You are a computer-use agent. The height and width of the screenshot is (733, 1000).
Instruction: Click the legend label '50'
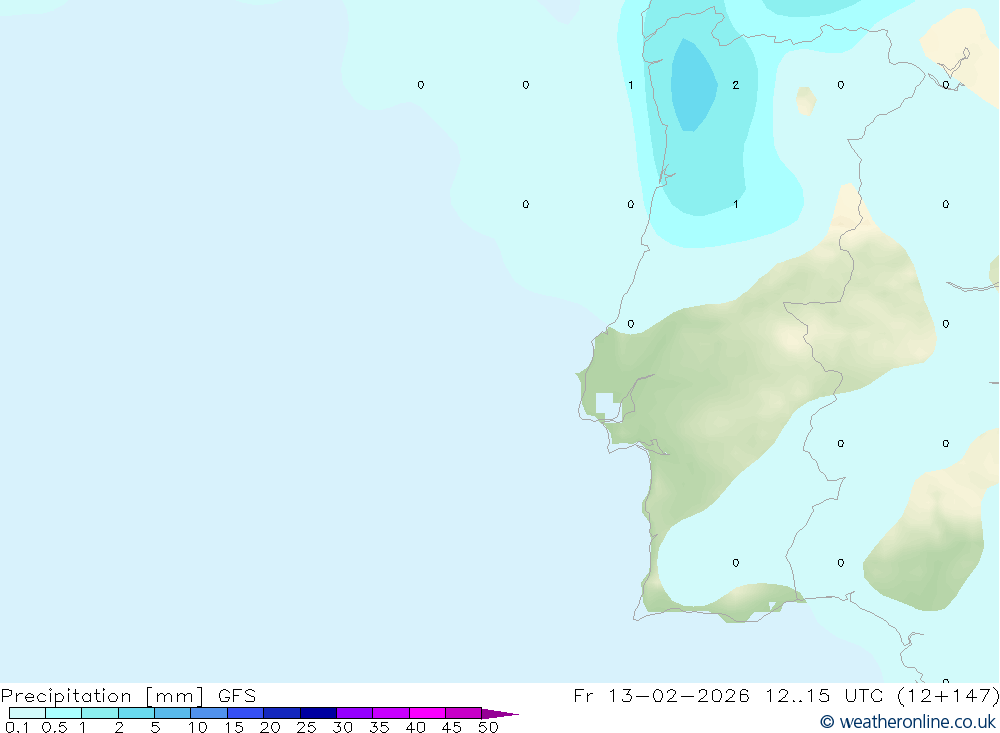(x=489, y=727)
